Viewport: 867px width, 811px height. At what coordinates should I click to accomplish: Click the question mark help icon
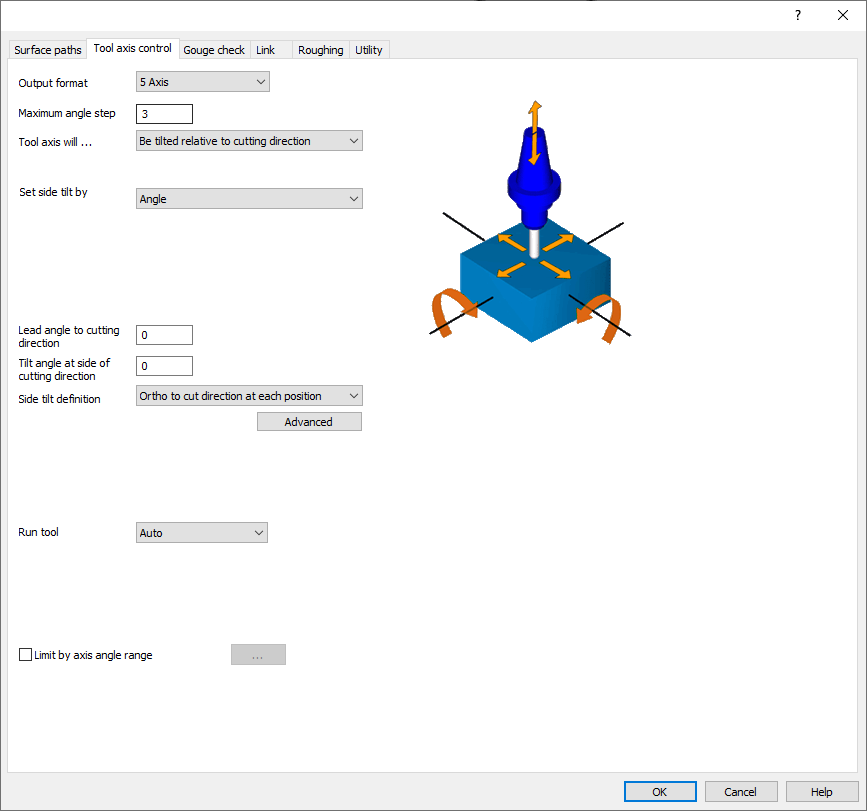pyautogui.click(x=797, y=15)
